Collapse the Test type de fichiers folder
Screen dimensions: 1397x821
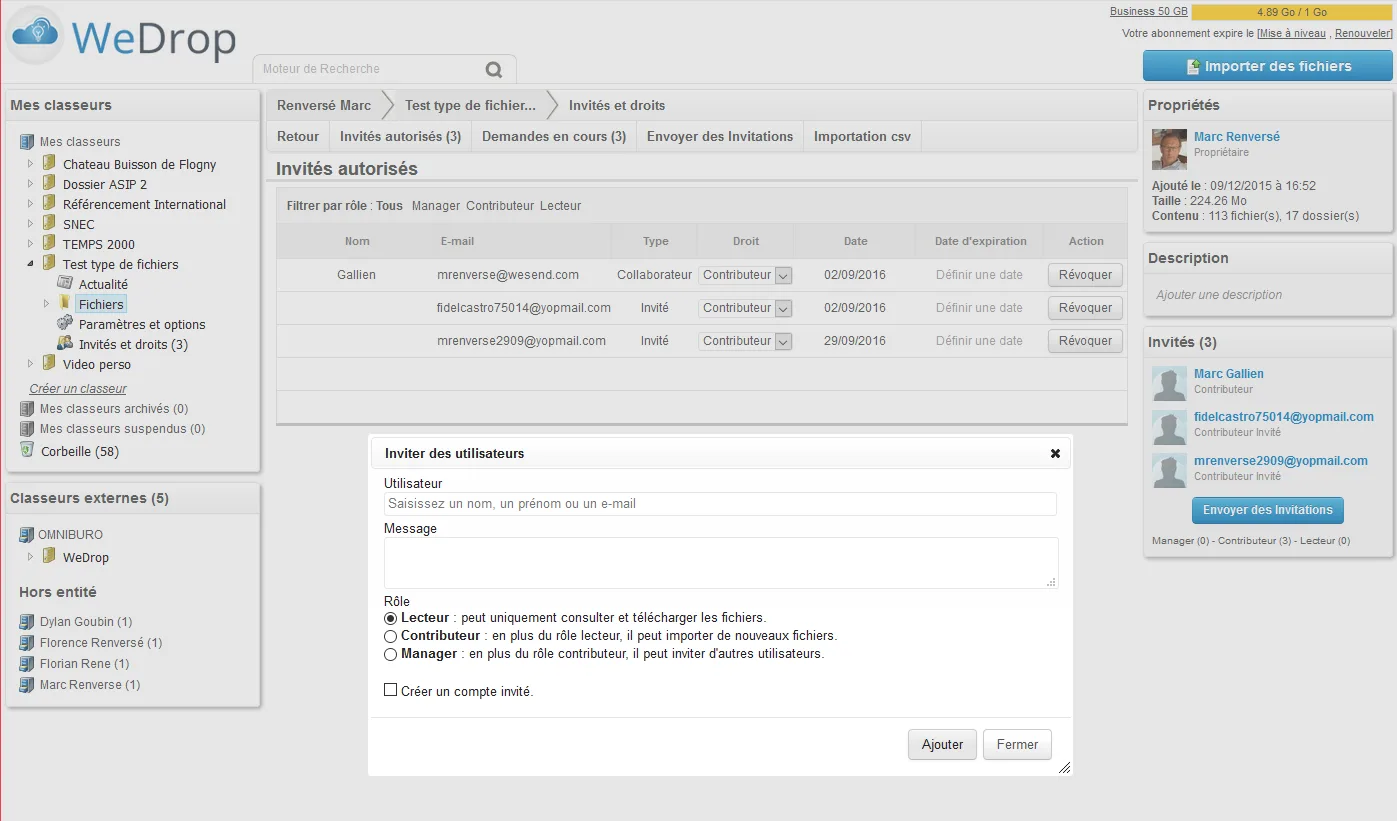pyautogui.click(x=30, y=264)
